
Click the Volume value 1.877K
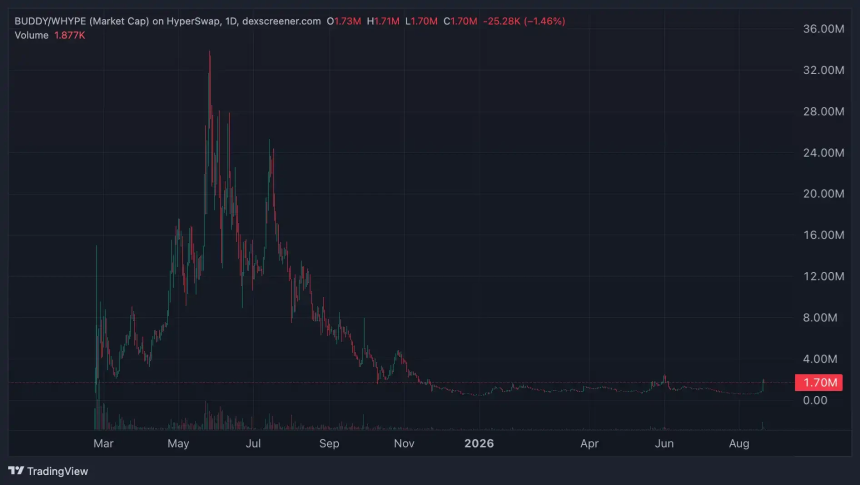(x=70, y=35)
